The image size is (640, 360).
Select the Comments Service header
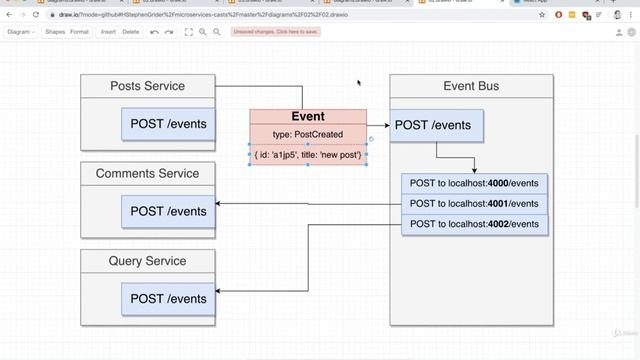[148, 173]
